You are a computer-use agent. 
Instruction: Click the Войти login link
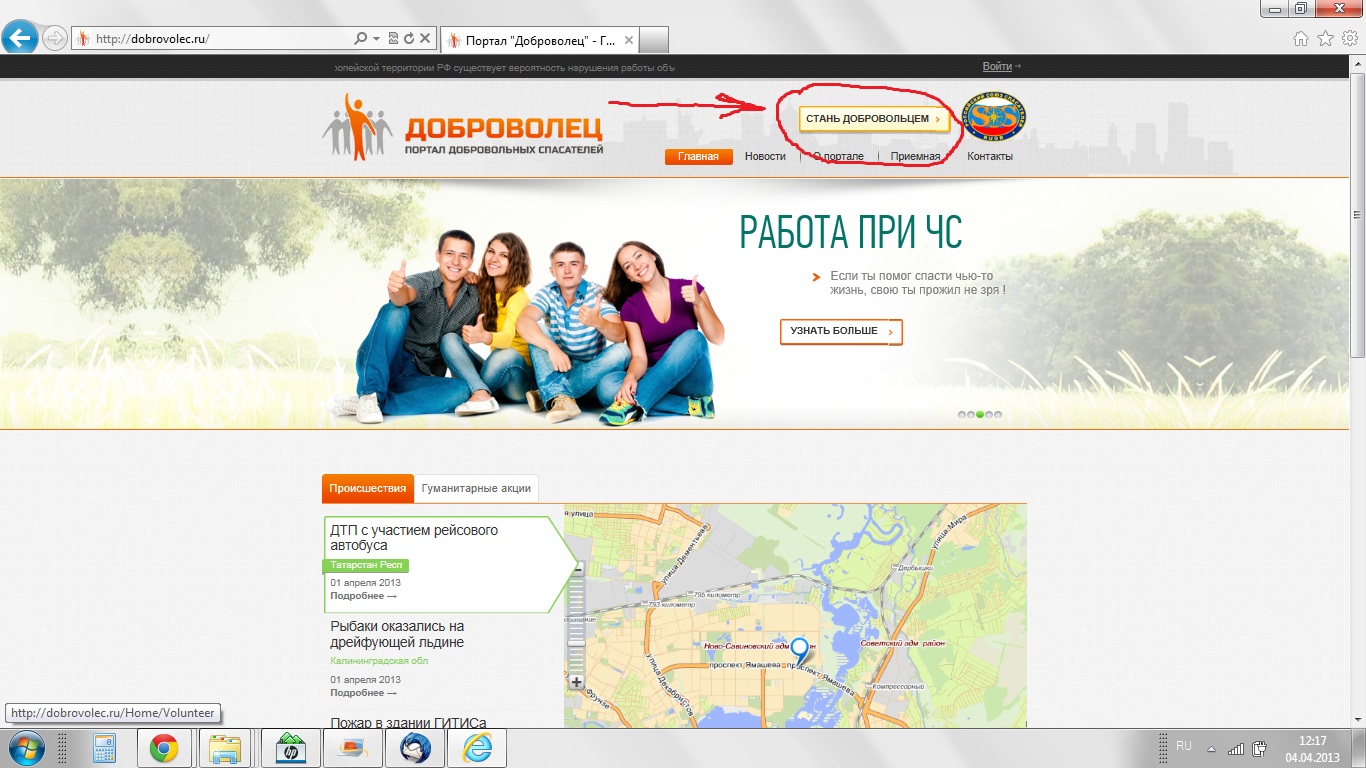click(997, 67)
